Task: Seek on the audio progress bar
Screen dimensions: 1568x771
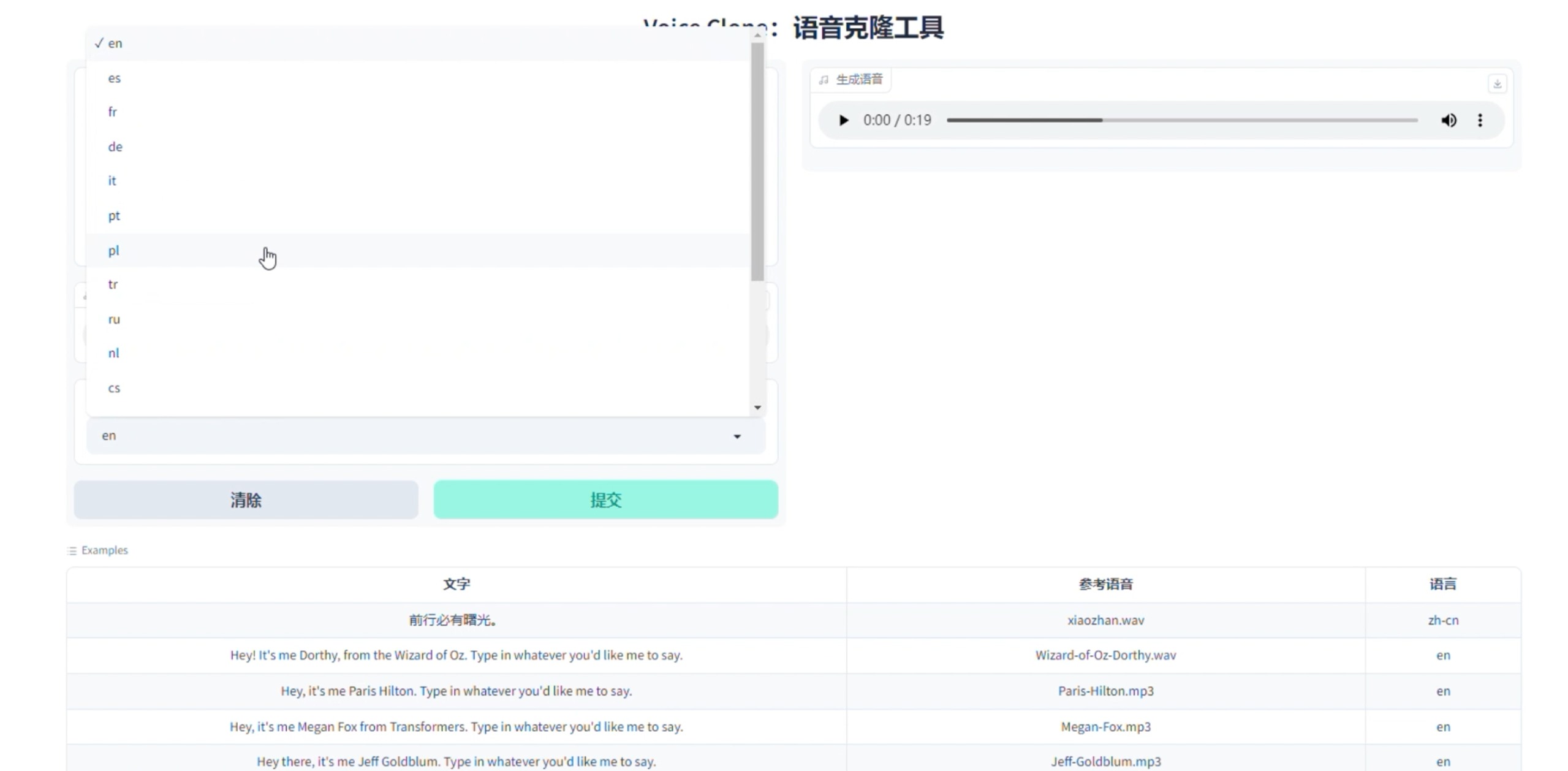Action: (x=1181, y=120)
